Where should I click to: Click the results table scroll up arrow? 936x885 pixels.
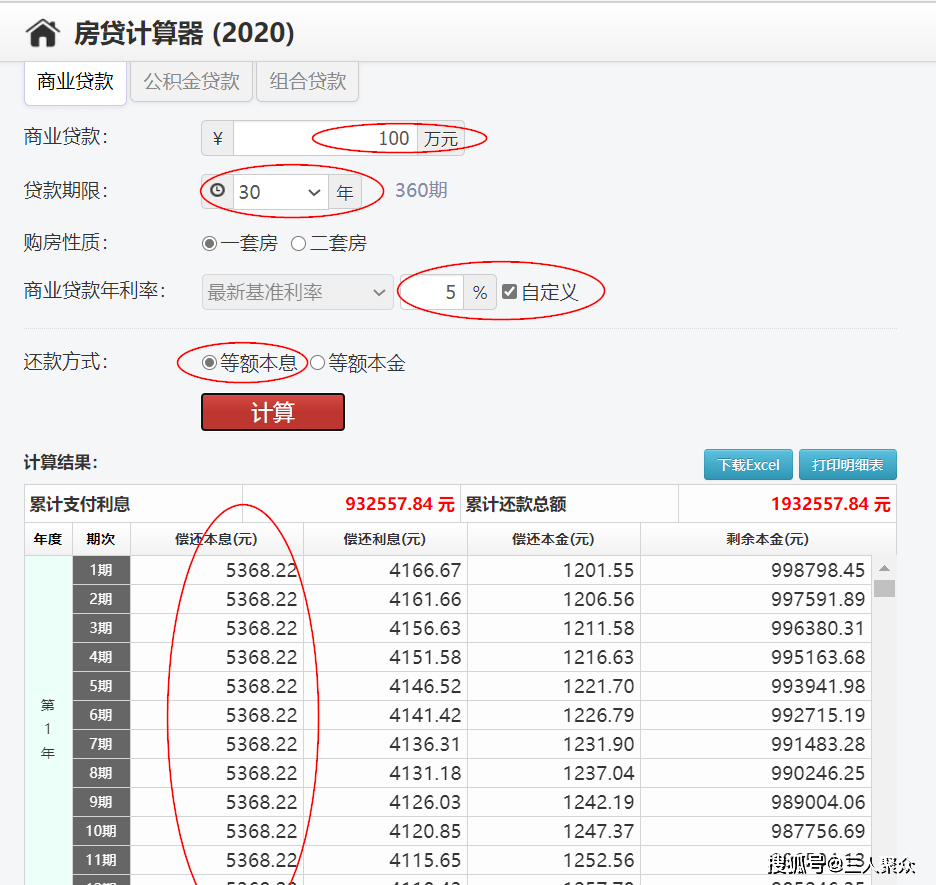coord(884,568)
